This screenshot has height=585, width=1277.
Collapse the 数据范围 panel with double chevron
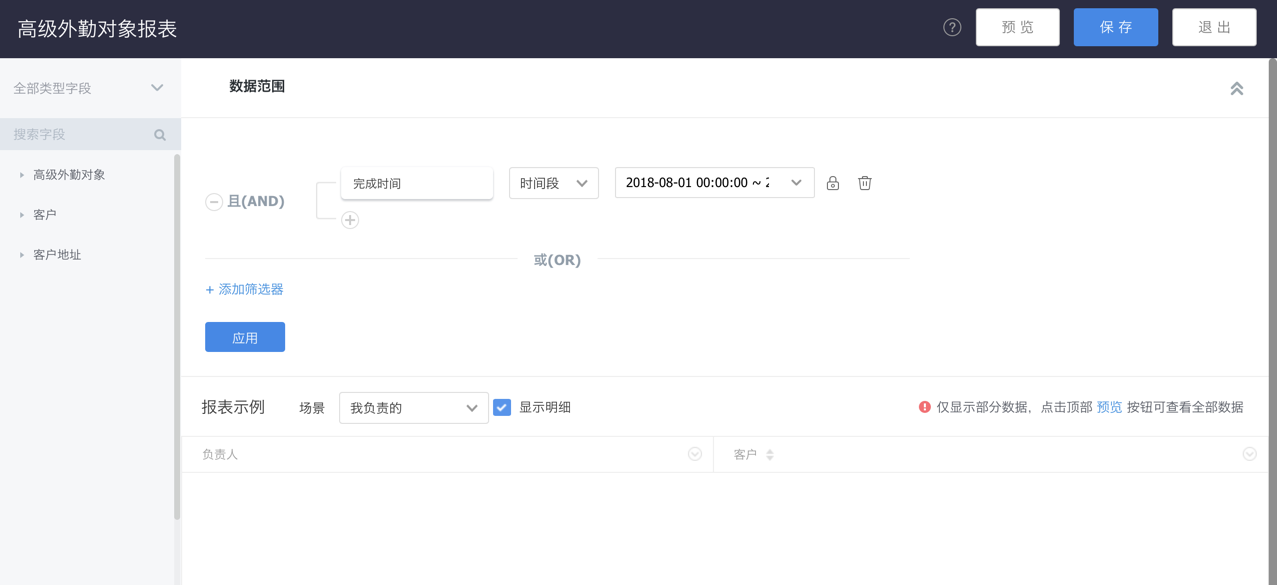coord(1237,88)
